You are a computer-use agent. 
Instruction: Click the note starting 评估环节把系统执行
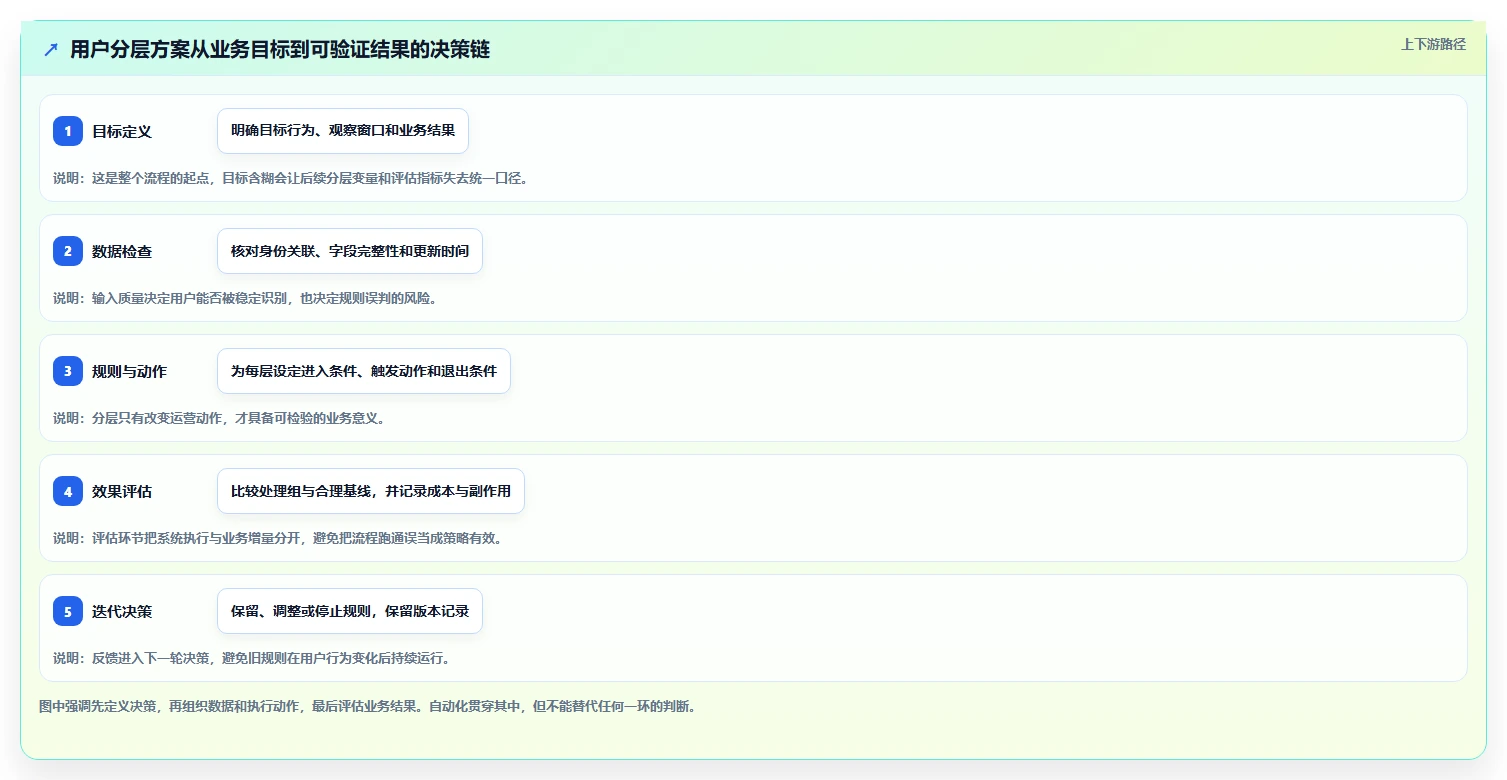[278, 538]
